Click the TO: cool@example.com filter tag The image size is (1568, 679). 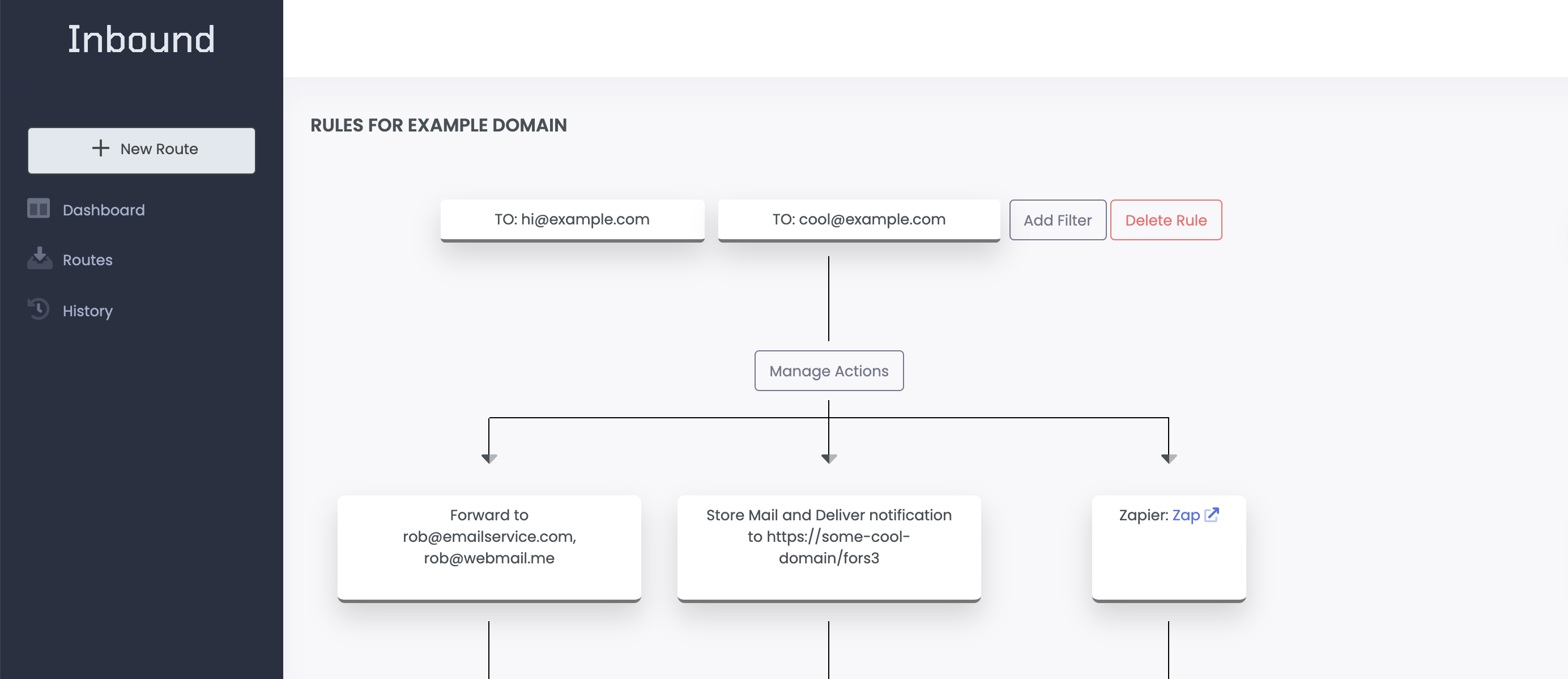click(x=858, y=219)
